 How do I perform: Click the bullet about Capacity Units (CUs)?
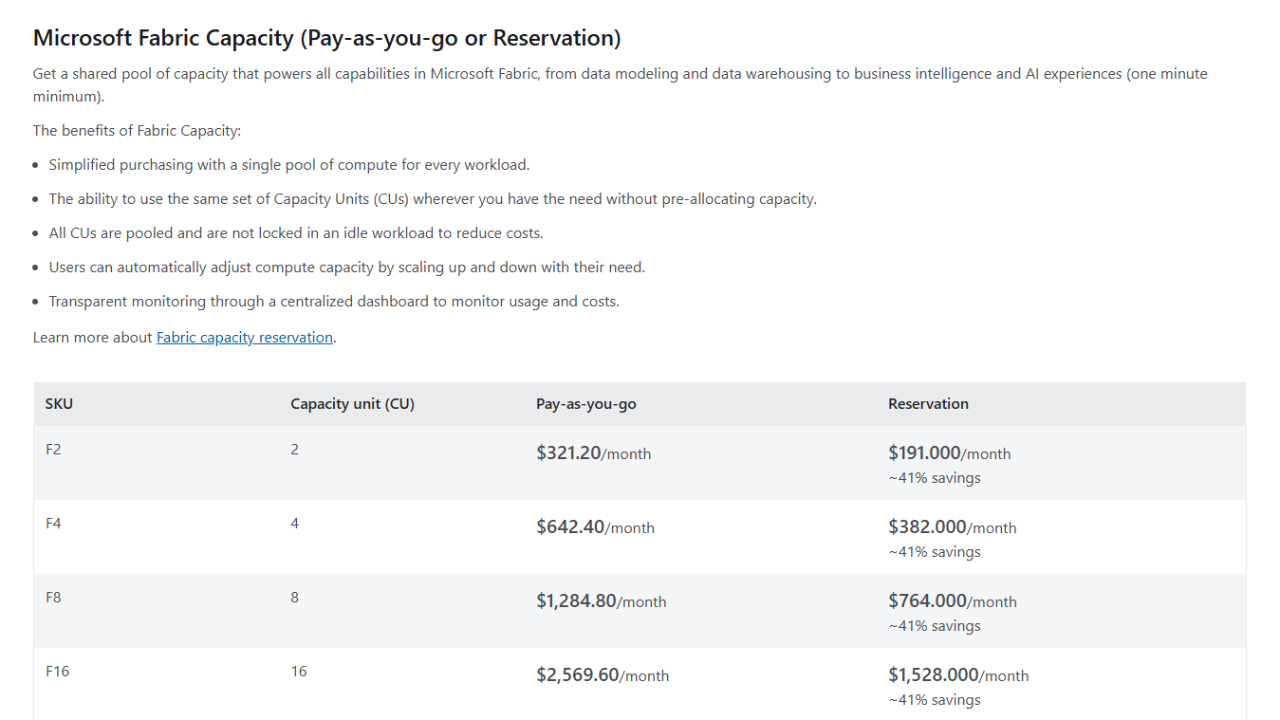(x=433, y=199)
